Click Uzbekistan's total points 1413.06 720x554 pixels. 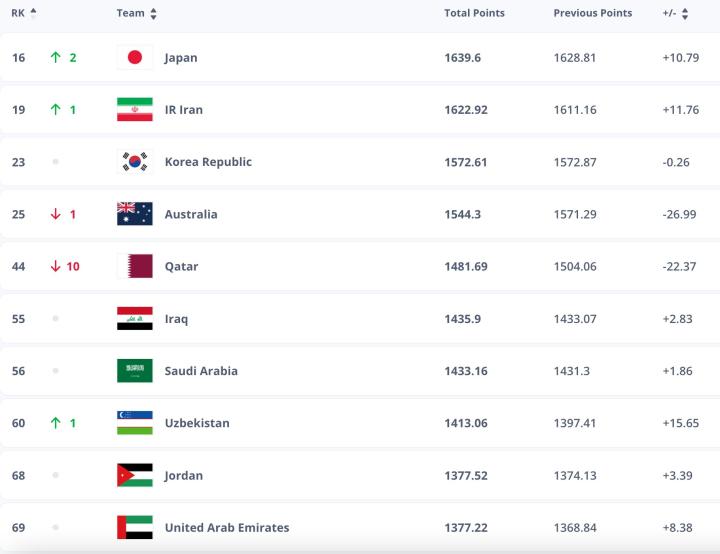466,423
